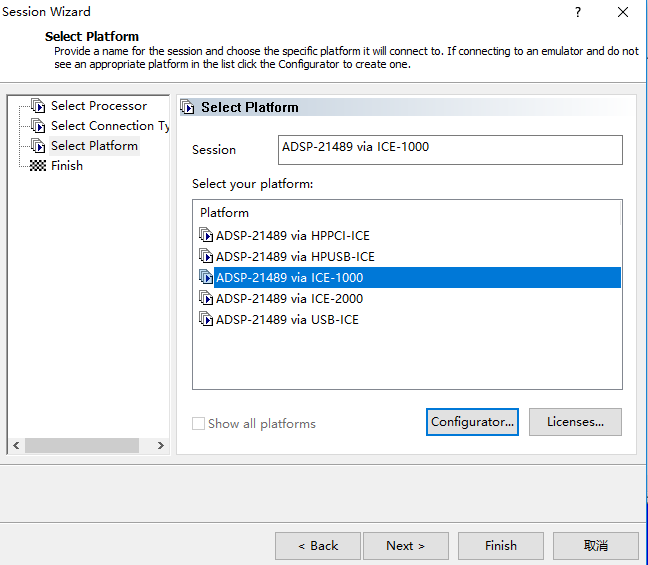
Task: Click the Session name input field
Action: [x=450, y=150]
